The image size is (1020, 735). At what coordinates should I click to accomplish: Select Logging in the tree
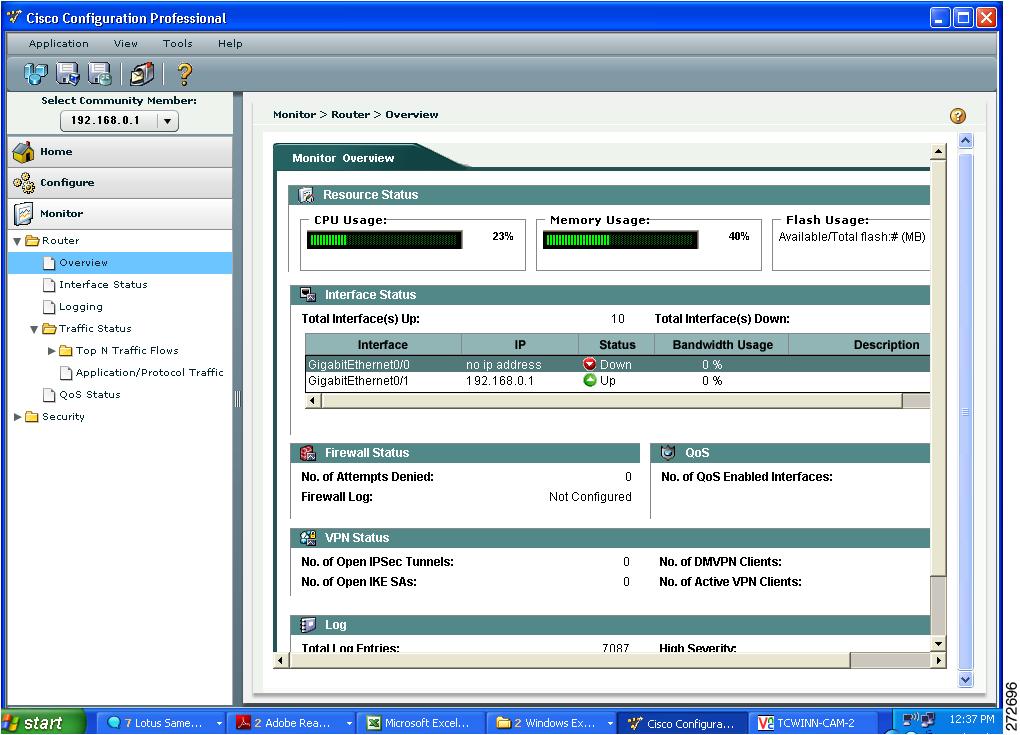(x=81, y=307)
